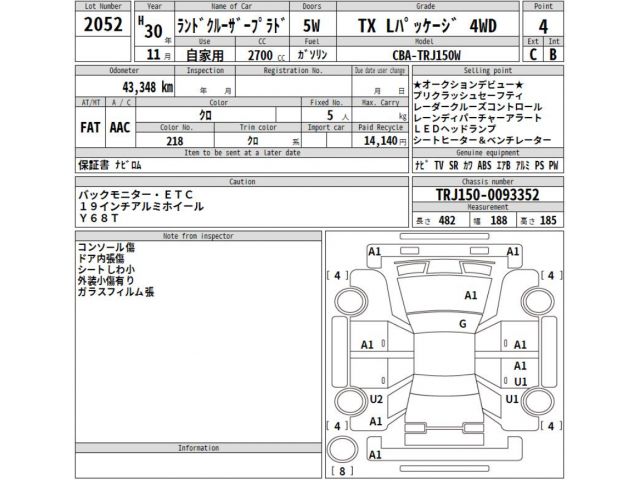The image size is (640, 480).
Task: Click the Information section header
Action: 198,448
